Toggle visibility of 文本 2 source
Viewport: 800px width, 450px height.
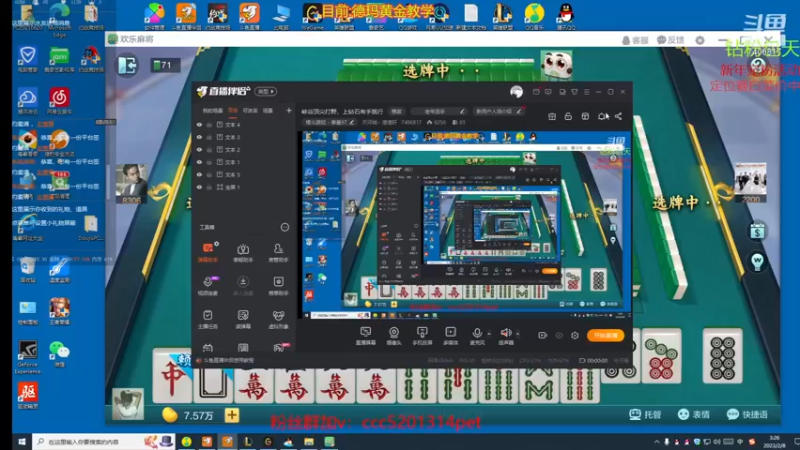[x=199, y=149]
